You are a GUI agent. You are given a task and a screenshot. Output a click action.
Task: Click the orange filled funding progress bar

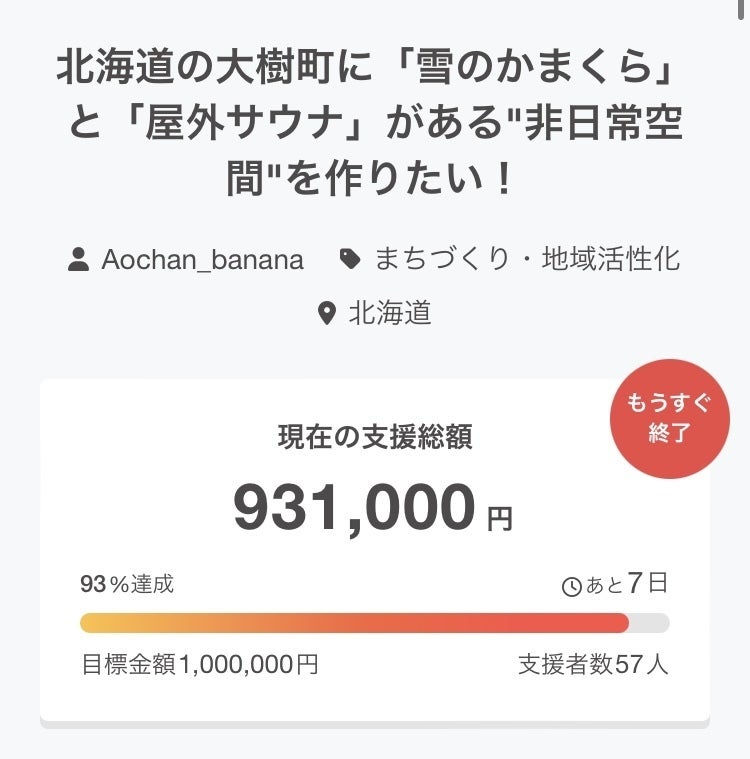click(x=354, y=623)
